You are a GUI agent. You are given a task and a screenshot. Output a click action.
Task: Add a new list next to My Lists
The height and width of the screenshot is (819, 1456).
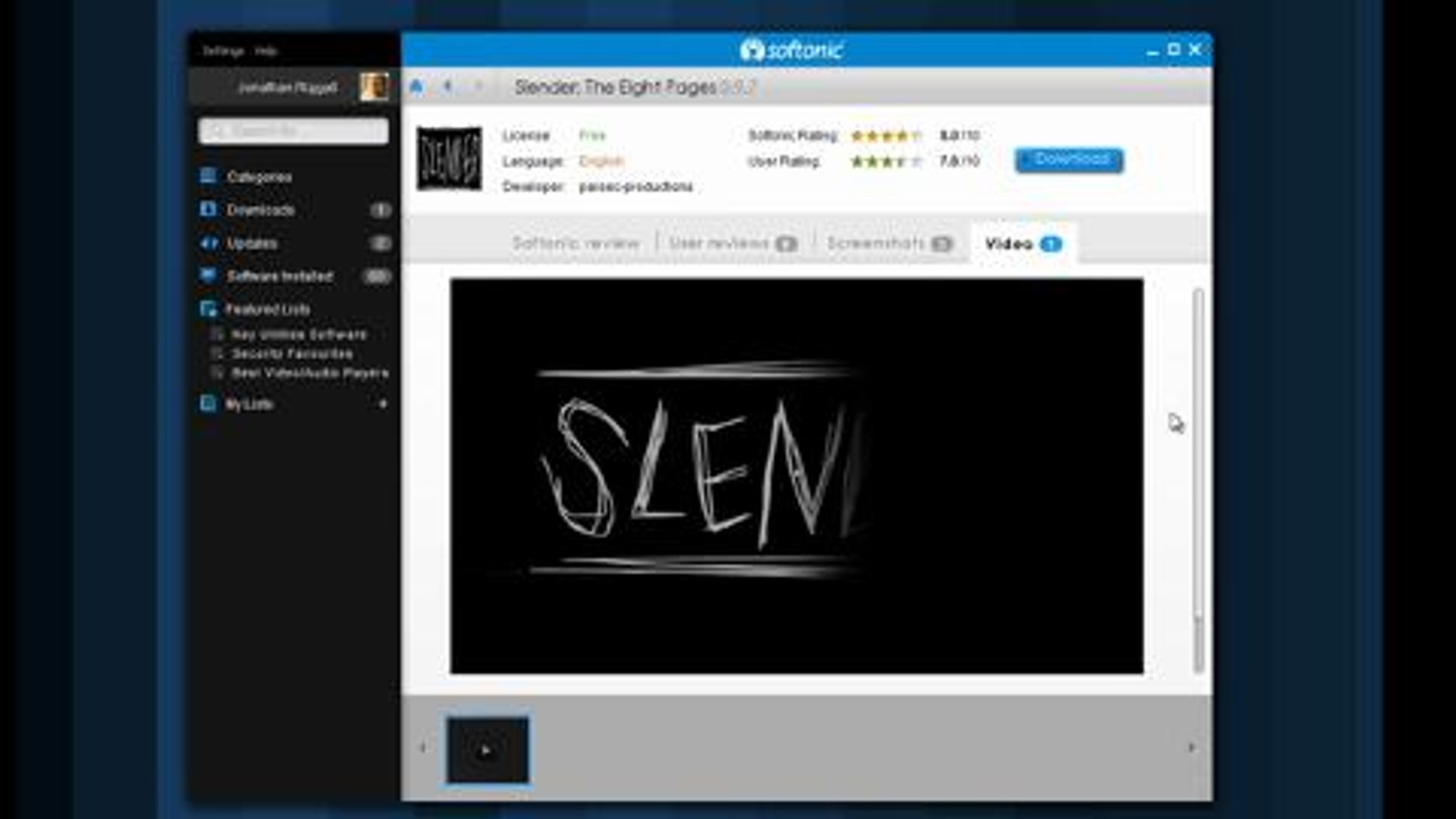pos(383,404)
